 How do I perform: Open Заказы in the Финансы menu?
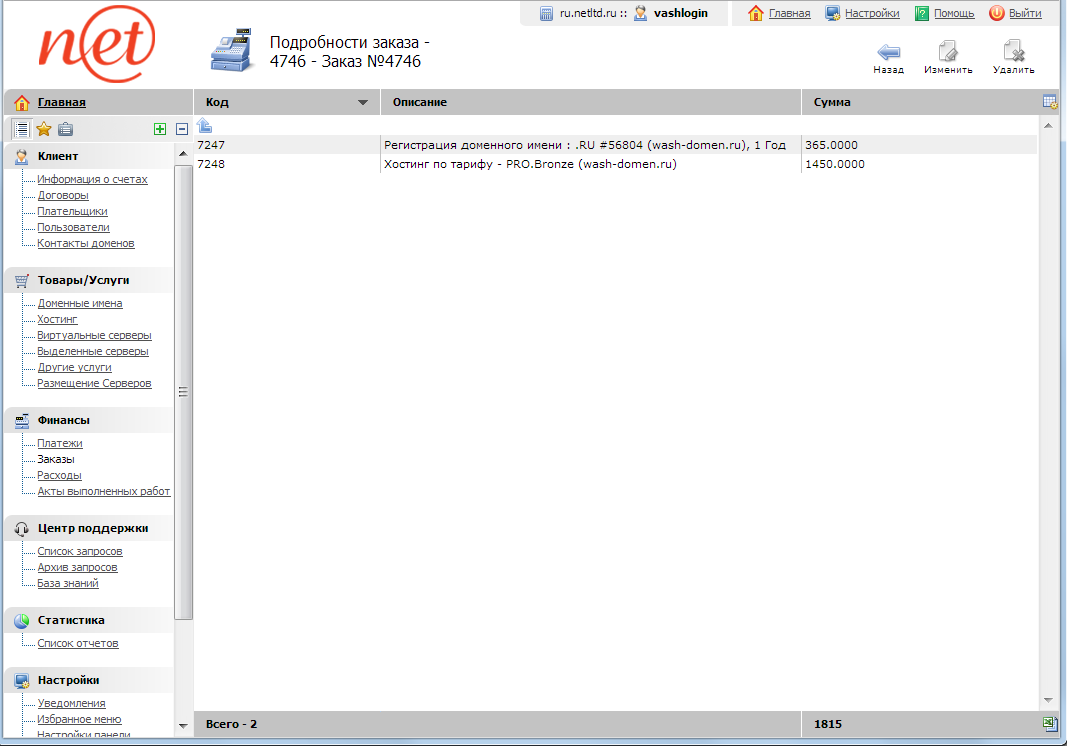pos(56,459)
